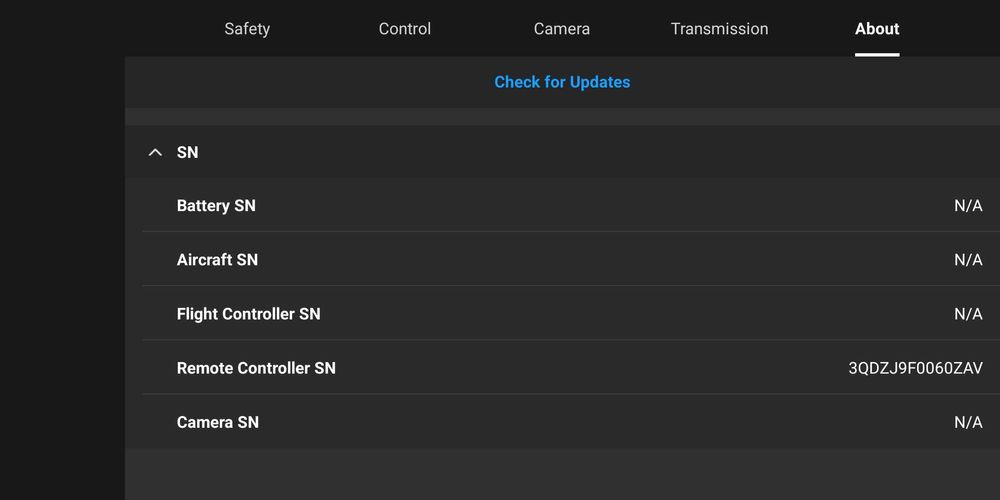Click the Aircraft SN N/A value
This screenshot has width=1000, height=500.
coord(968,260)
